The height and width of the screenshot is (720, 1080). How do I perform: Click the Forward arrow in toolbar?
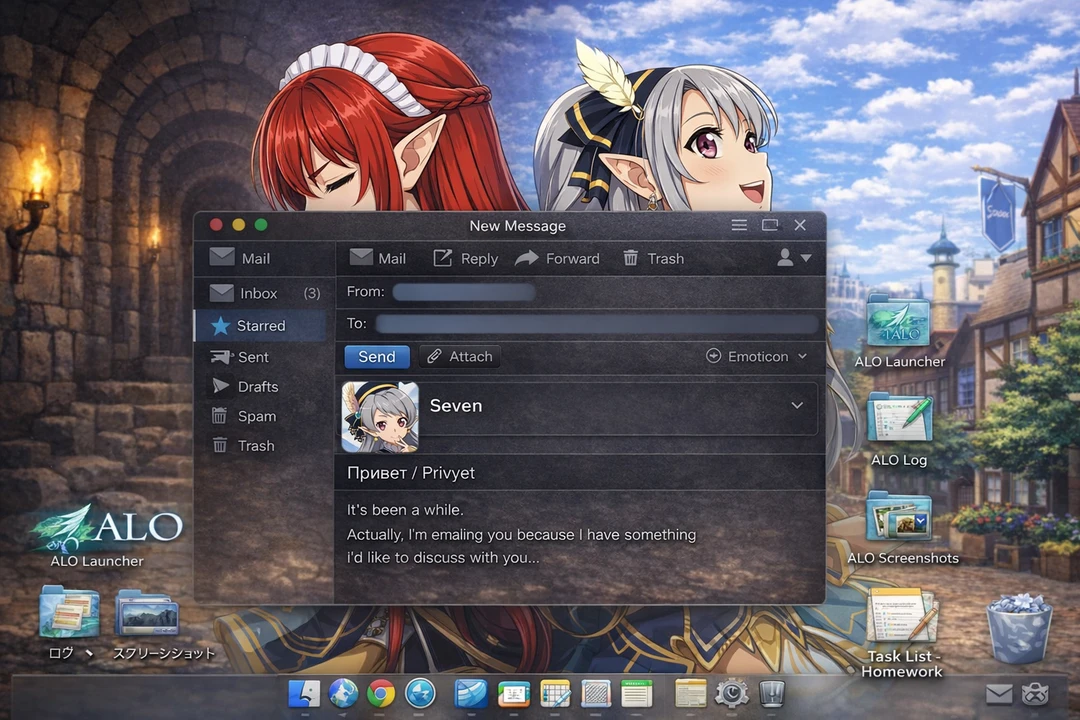click(527, 258)
